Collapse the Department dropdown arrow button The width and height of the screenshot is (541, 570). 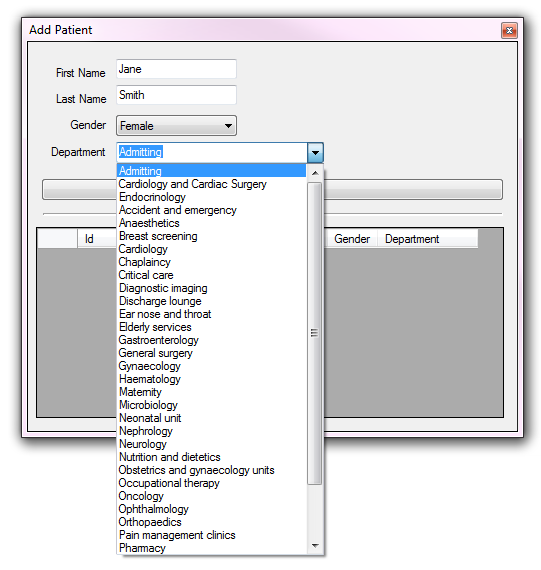coord(315,152)
